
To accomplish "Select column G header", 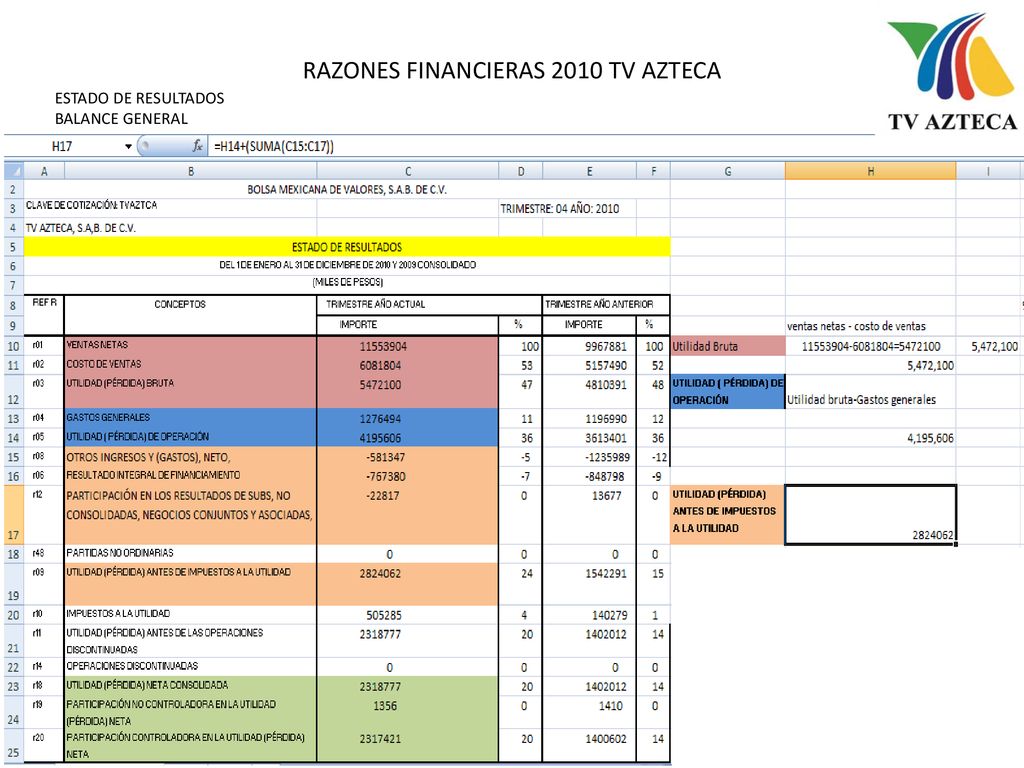I will click(x=728, y=171).
